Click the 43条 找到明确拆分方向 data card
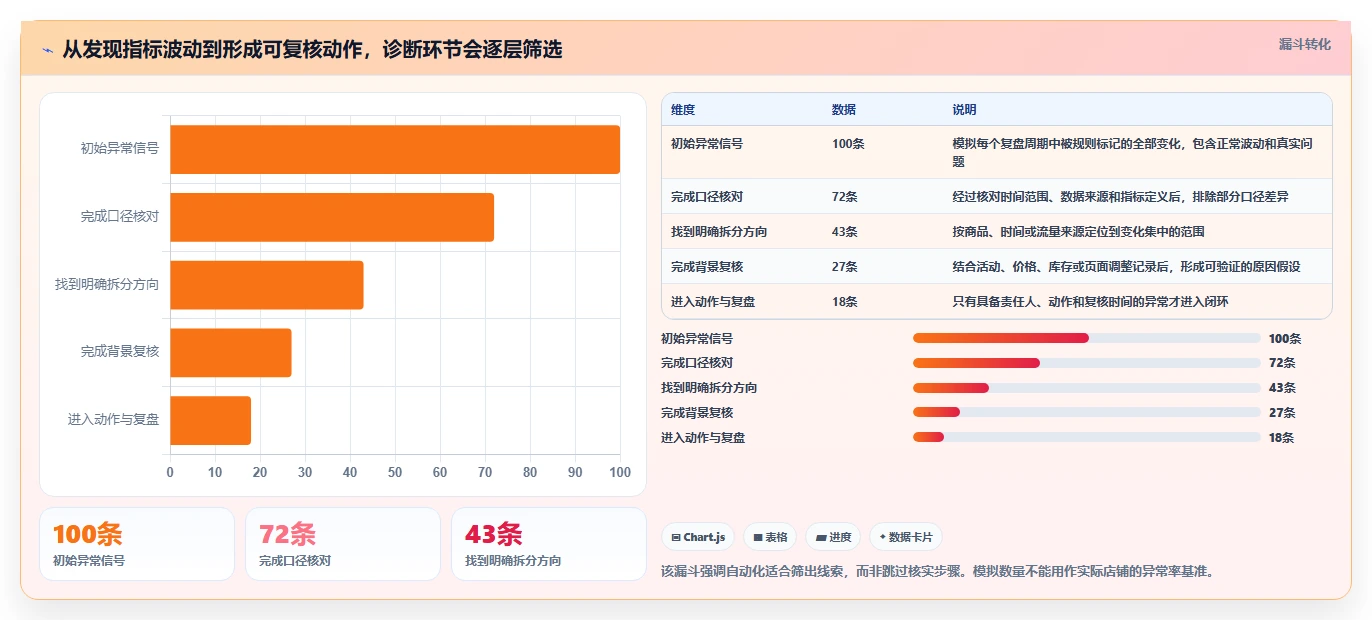1372x620 pixels. [549, 544]
